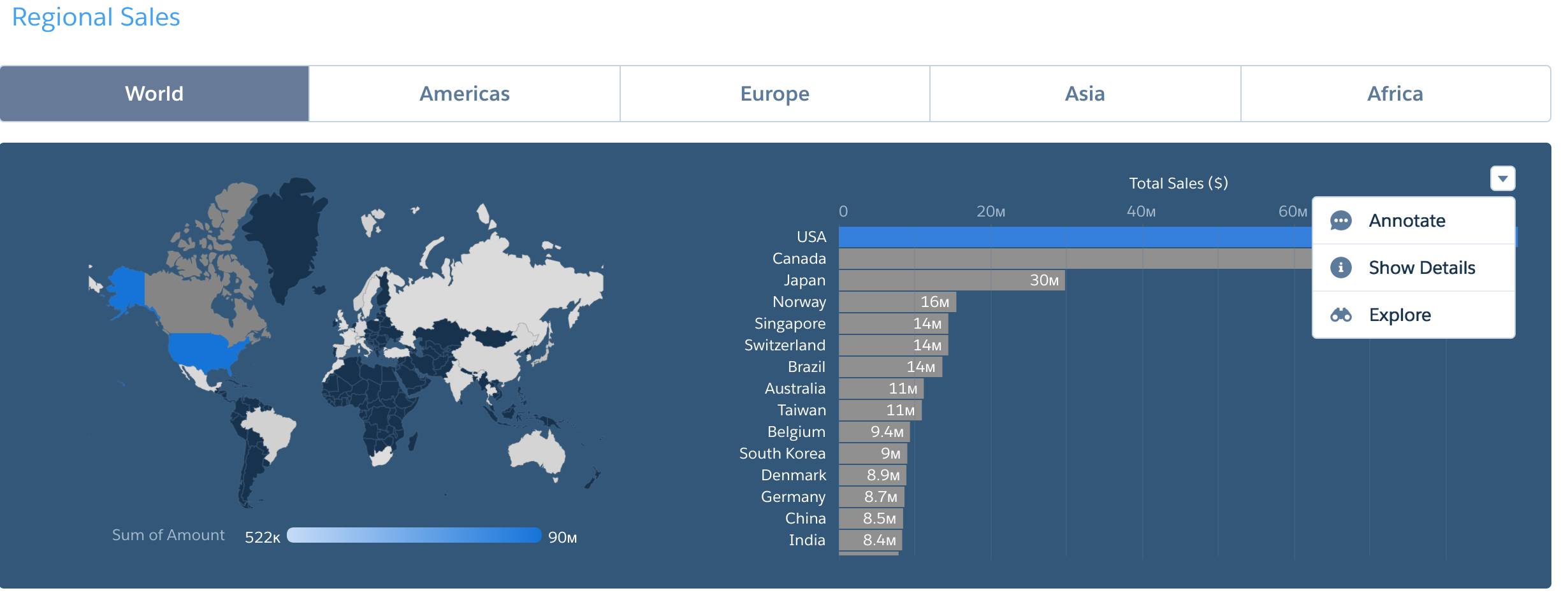Select Explore from the dropdown menu

click(1400, 314)
